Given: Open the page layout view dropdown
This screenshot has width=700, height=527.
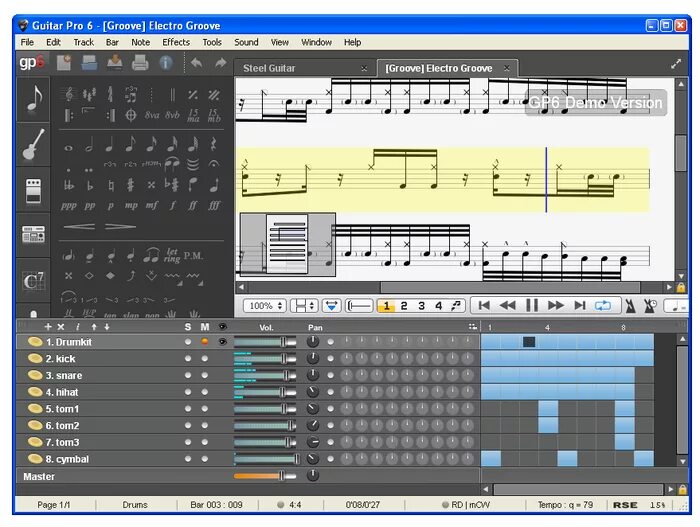Looking at the screenshot, I should (304, 306).
